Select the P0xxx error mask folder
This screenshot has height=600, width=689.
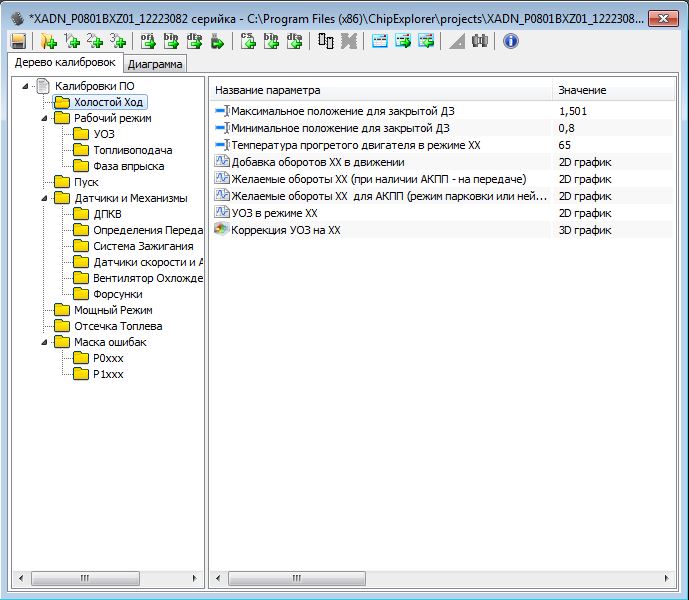coord(108,358)
